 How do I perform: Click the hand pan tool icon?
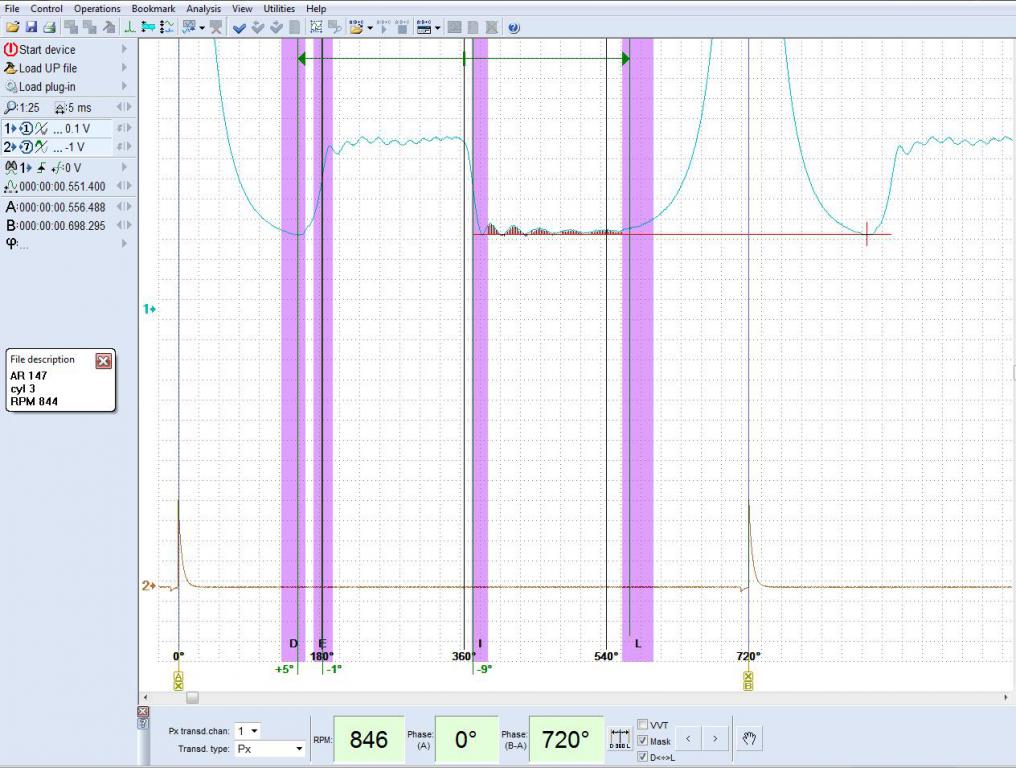750,739
